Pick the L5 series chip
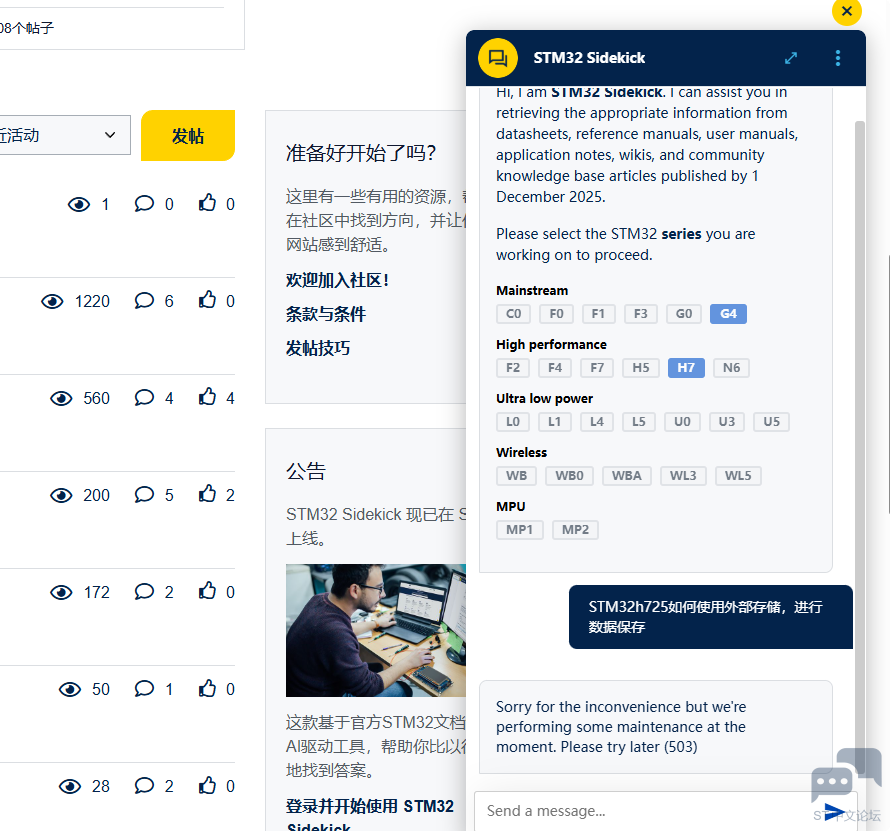Image resolution: width=890 pixels, height=831 pixels. tap(639, 422)
